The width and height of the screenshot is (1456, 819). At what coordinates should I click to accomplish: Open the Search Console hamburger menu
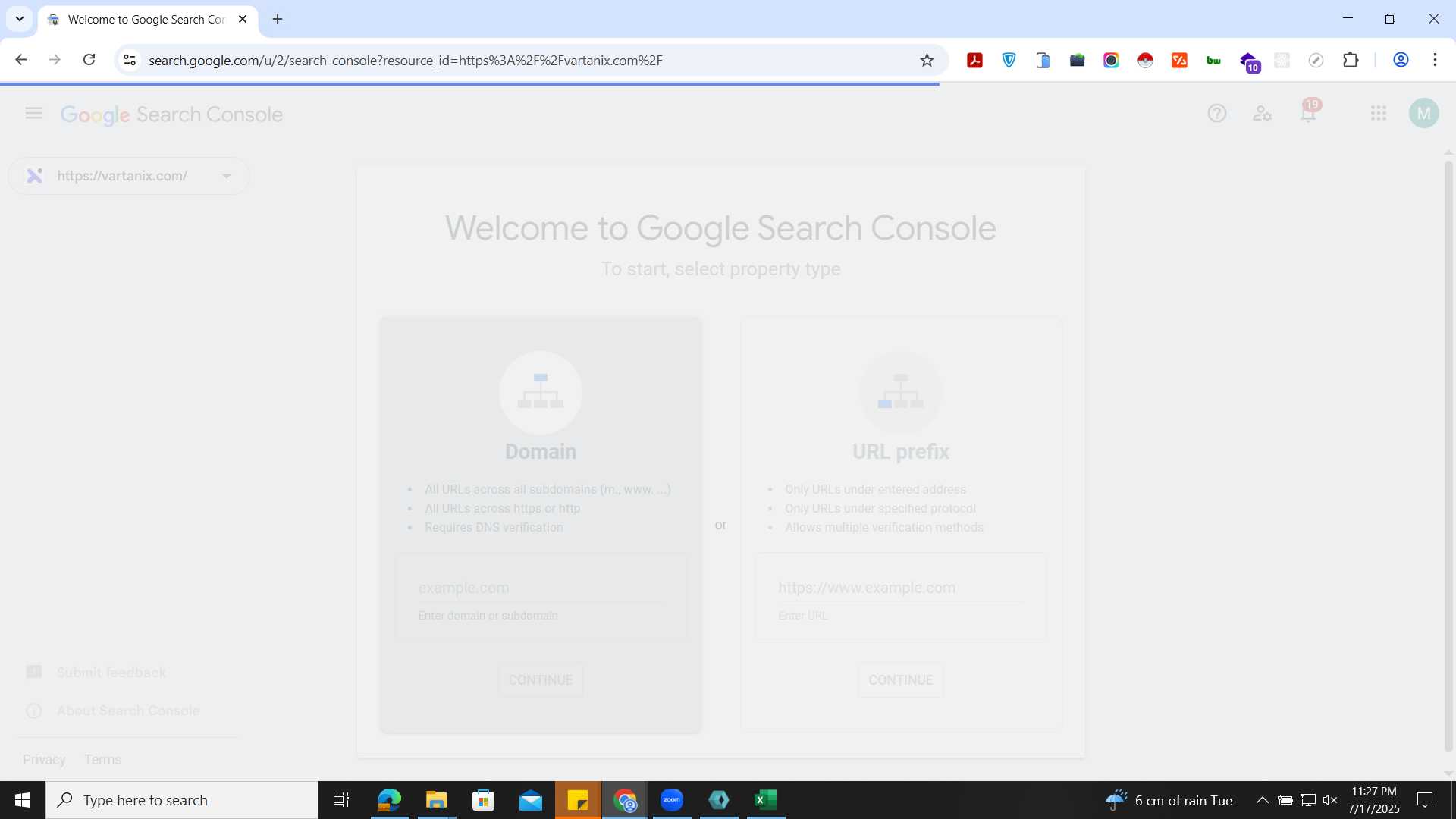tap(34, 114)
